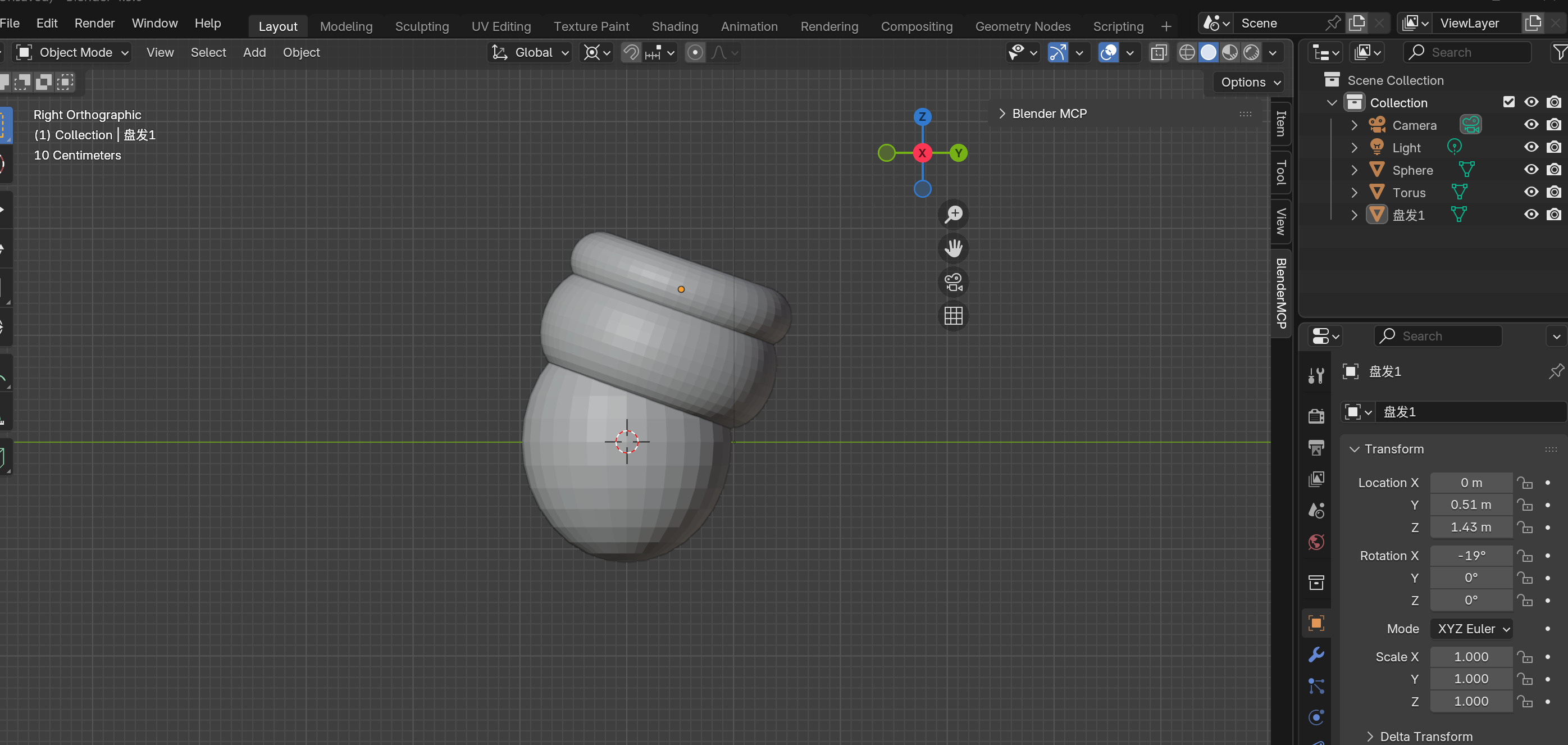Open the Render menu
1568x745 pixels.
point(94,23)
